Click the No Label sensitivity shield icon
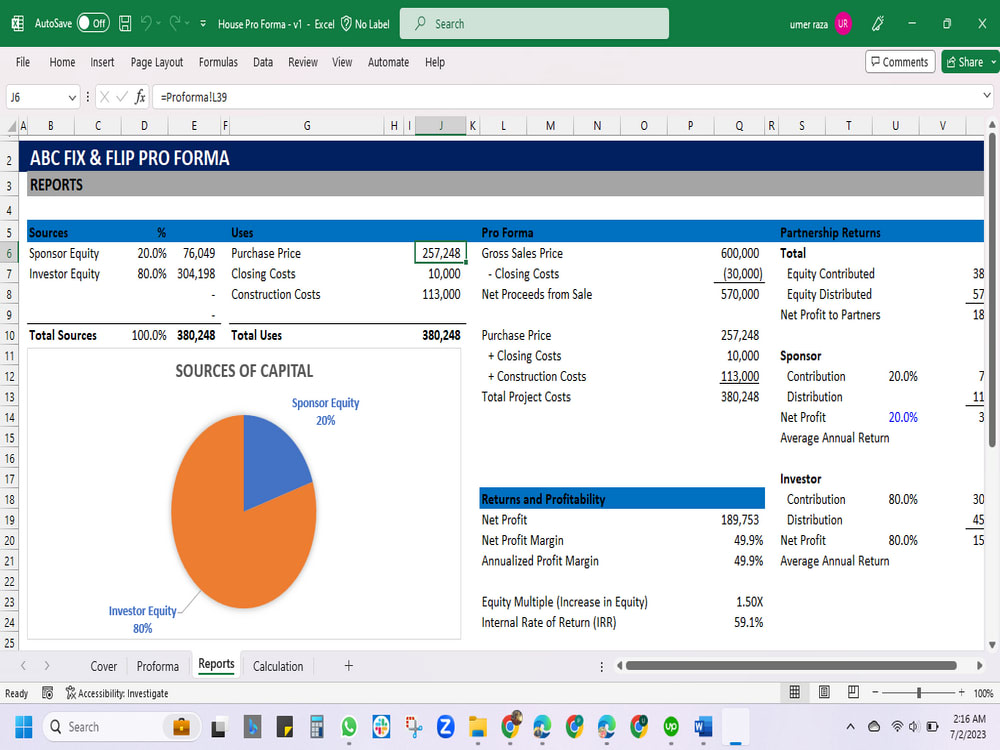 click(346, 24)
